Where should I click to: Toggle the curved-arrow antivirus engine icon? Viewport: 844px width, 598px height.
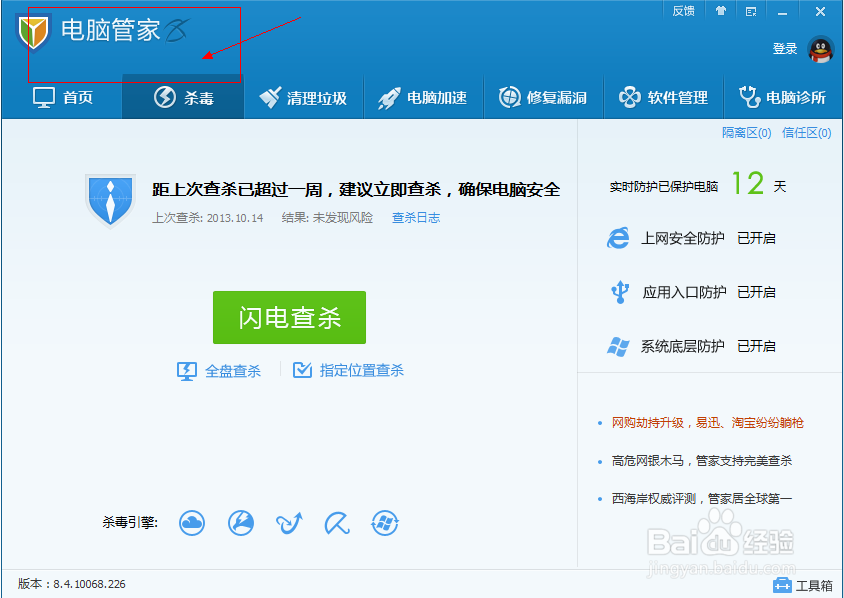coord(289,523)
